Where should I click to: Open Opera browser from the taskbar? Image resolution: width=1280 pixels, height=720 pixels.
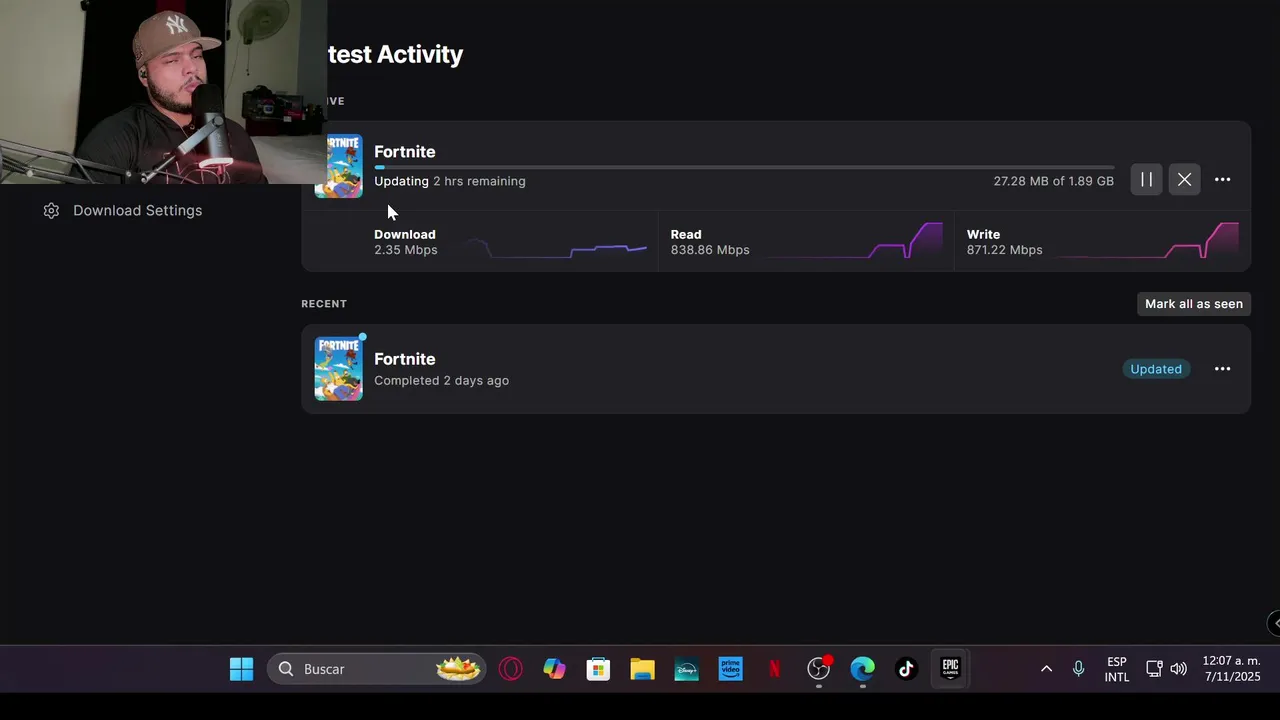coord(511,669)
